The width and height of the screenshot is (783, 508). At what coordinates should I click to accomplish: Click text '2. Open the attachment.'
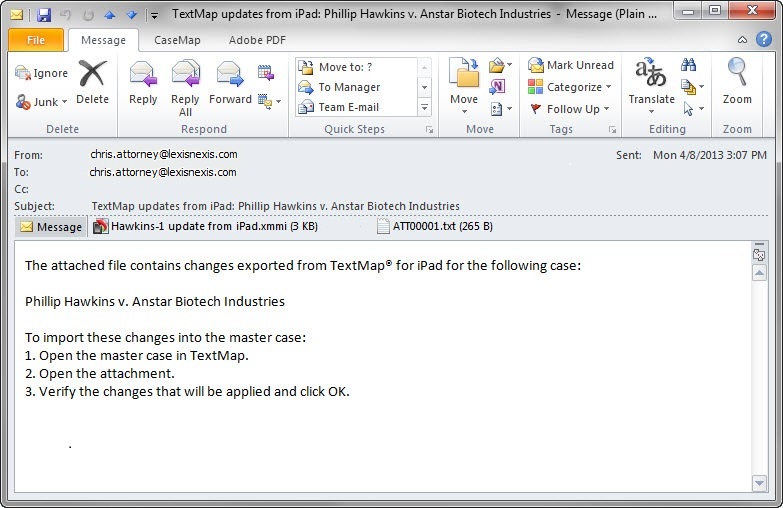[x=100, y=374]
